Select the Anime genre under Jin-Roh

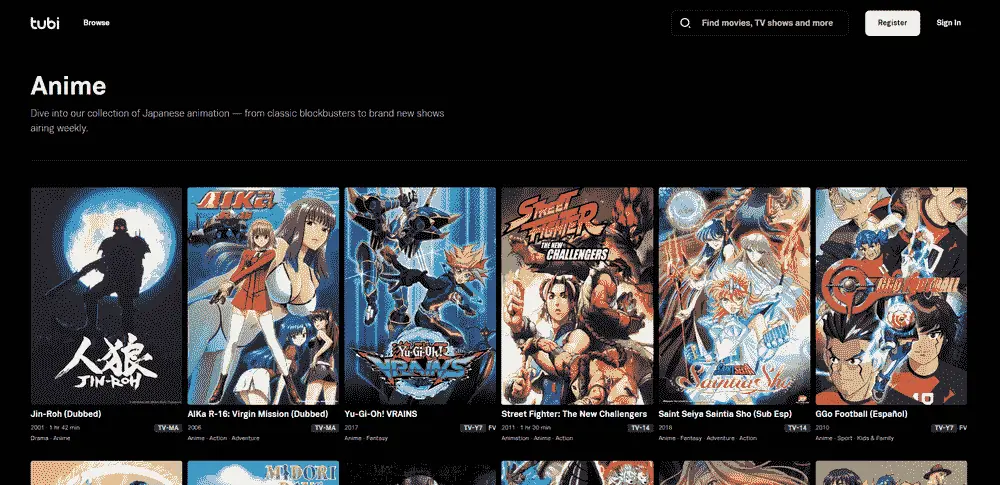tap(62, 438)
